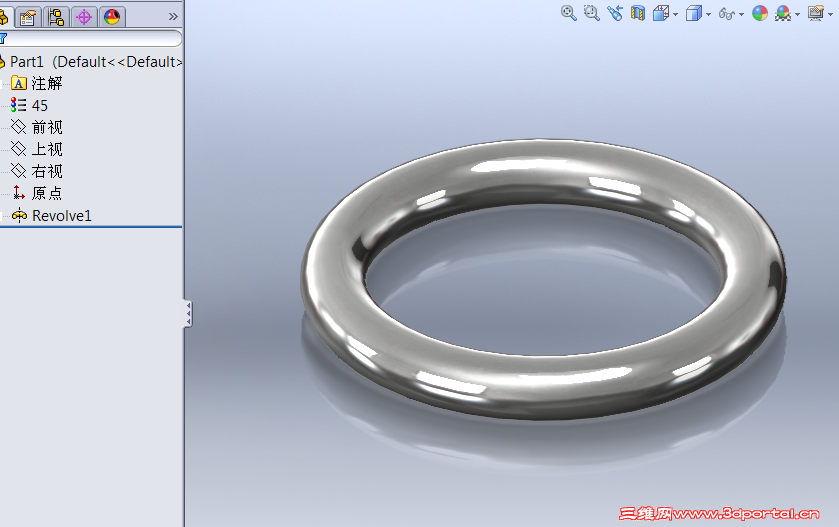
Task: Switch to the ConfigurationManager tab
Action: pos(56,17)
